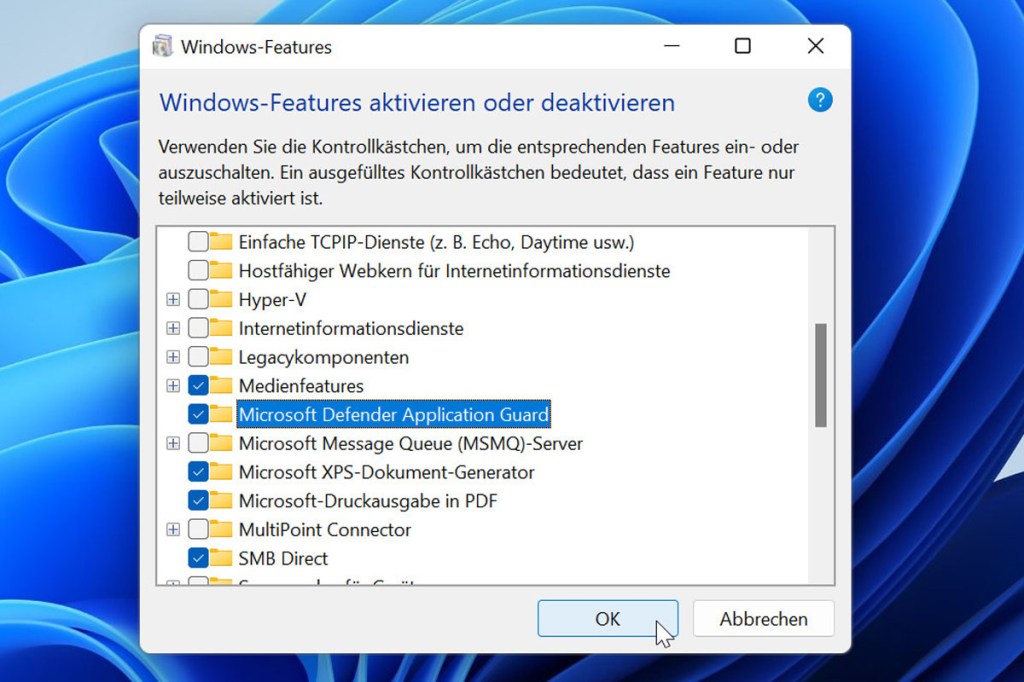The width and height of the screenshot is (1024, 682).
Task: Select 'Microsoft XPS-Dokument-Generator' label
Action: 387,472
